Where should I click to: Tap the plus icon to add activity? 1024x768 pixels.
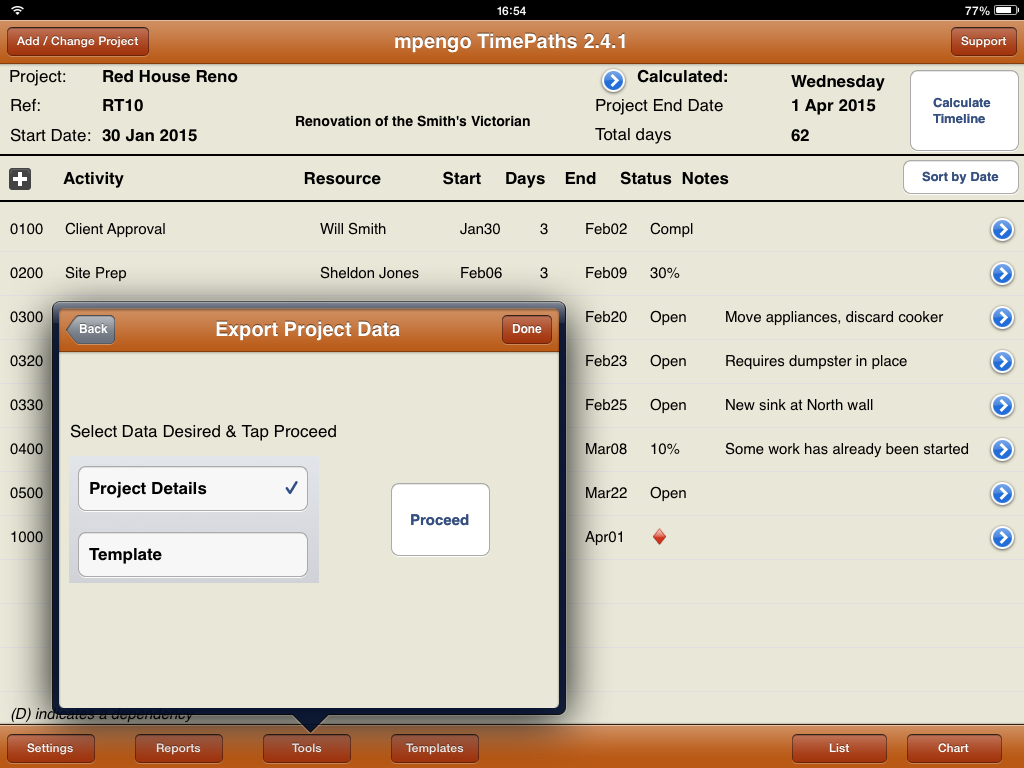(x=20, y=179)
